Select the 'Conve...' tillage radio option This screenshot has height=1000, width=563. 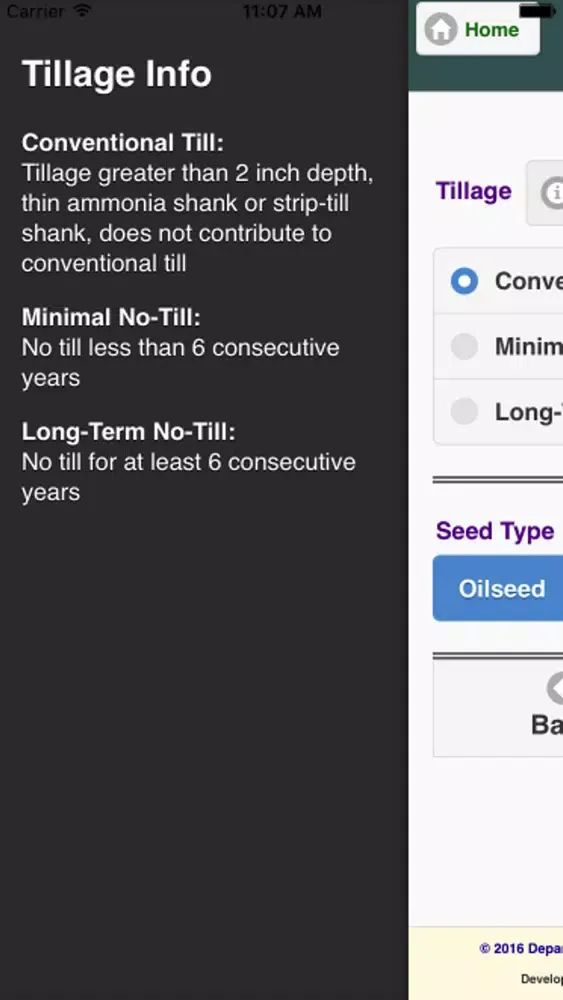(x=498, y=281)
